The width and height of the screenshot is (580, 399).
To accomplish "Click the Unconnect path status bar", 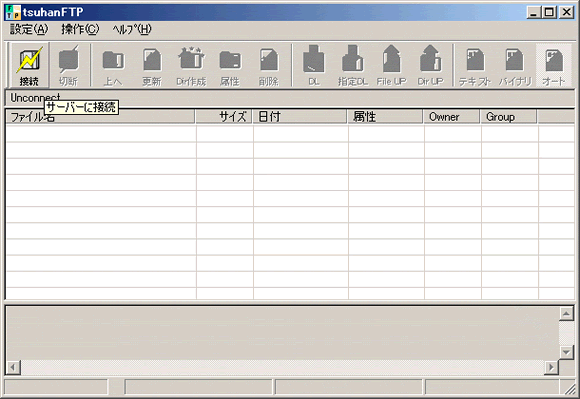I will pyautogui.click(x=290, y=98).
